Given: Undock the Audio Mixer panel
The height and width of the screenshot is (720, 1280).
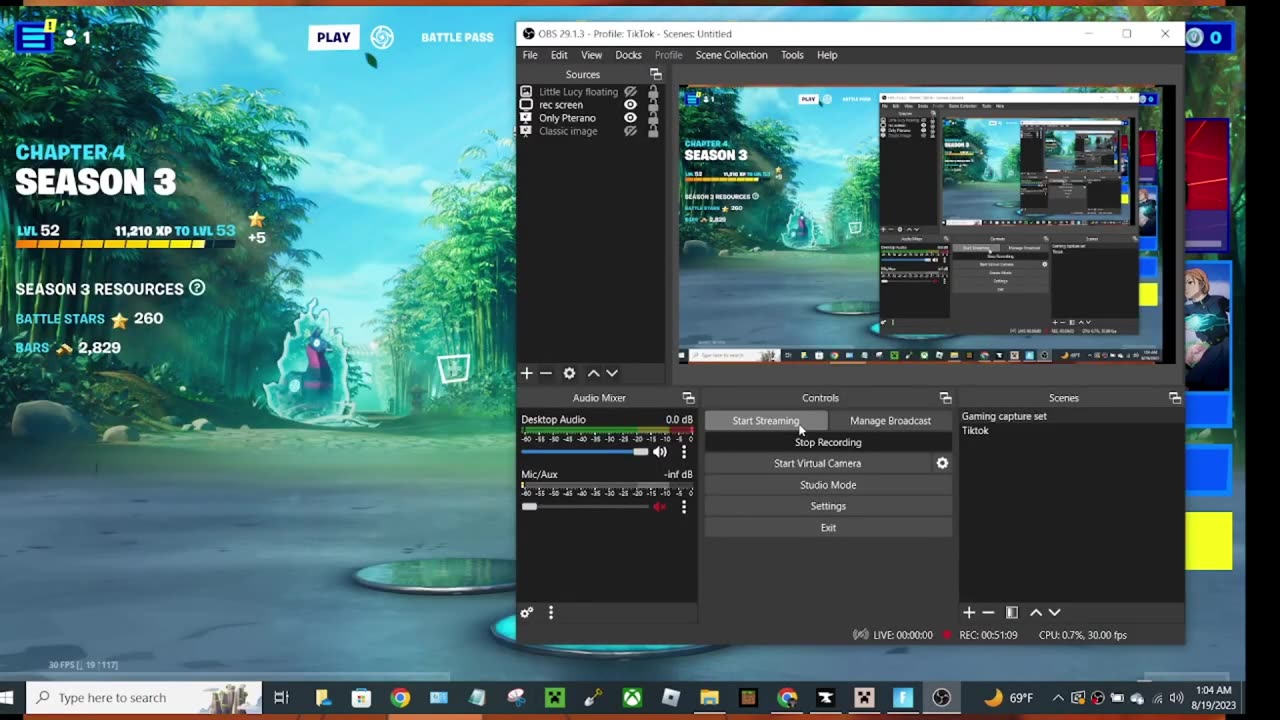Looking at the screenshot, I should (688, 398).
